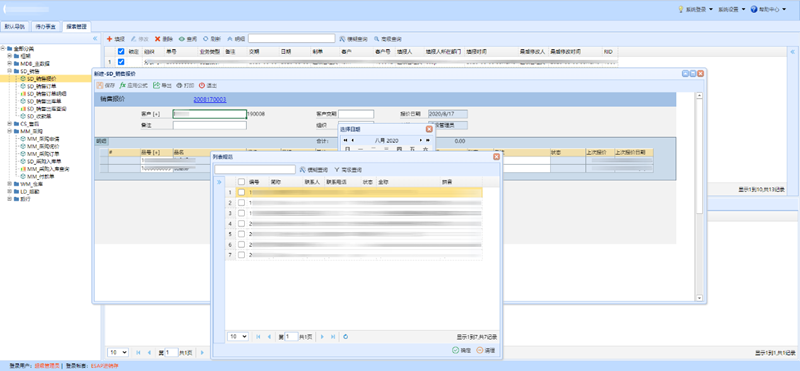Click the red X delete icon

point(158,39)
